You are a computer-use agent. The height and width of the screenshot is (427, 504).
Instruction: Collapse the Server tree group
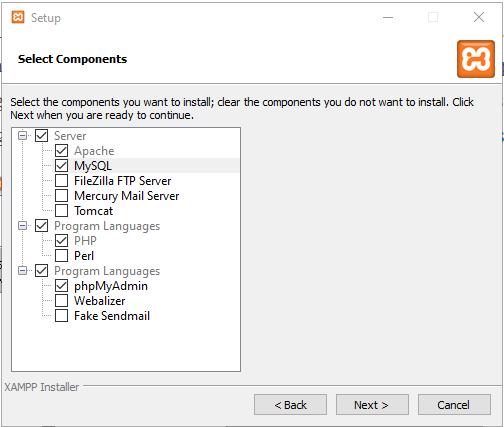(22, 135)
